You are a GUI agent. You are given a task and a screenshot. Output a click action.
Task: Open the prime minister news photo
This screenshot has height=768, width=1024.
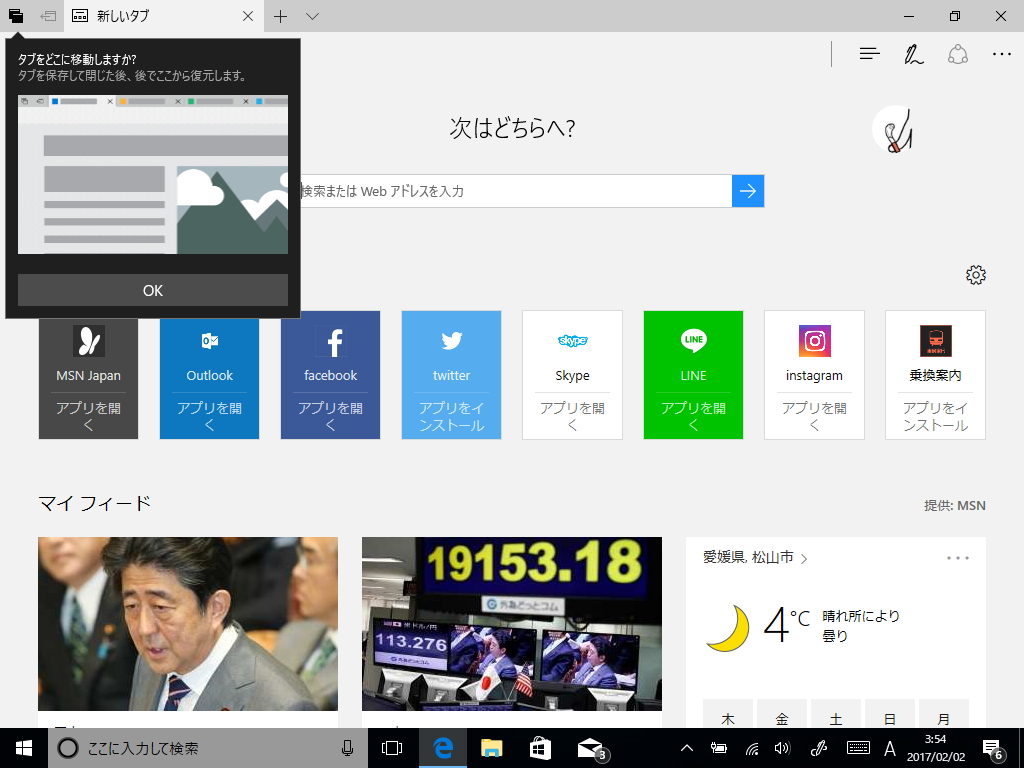(188, 624)
